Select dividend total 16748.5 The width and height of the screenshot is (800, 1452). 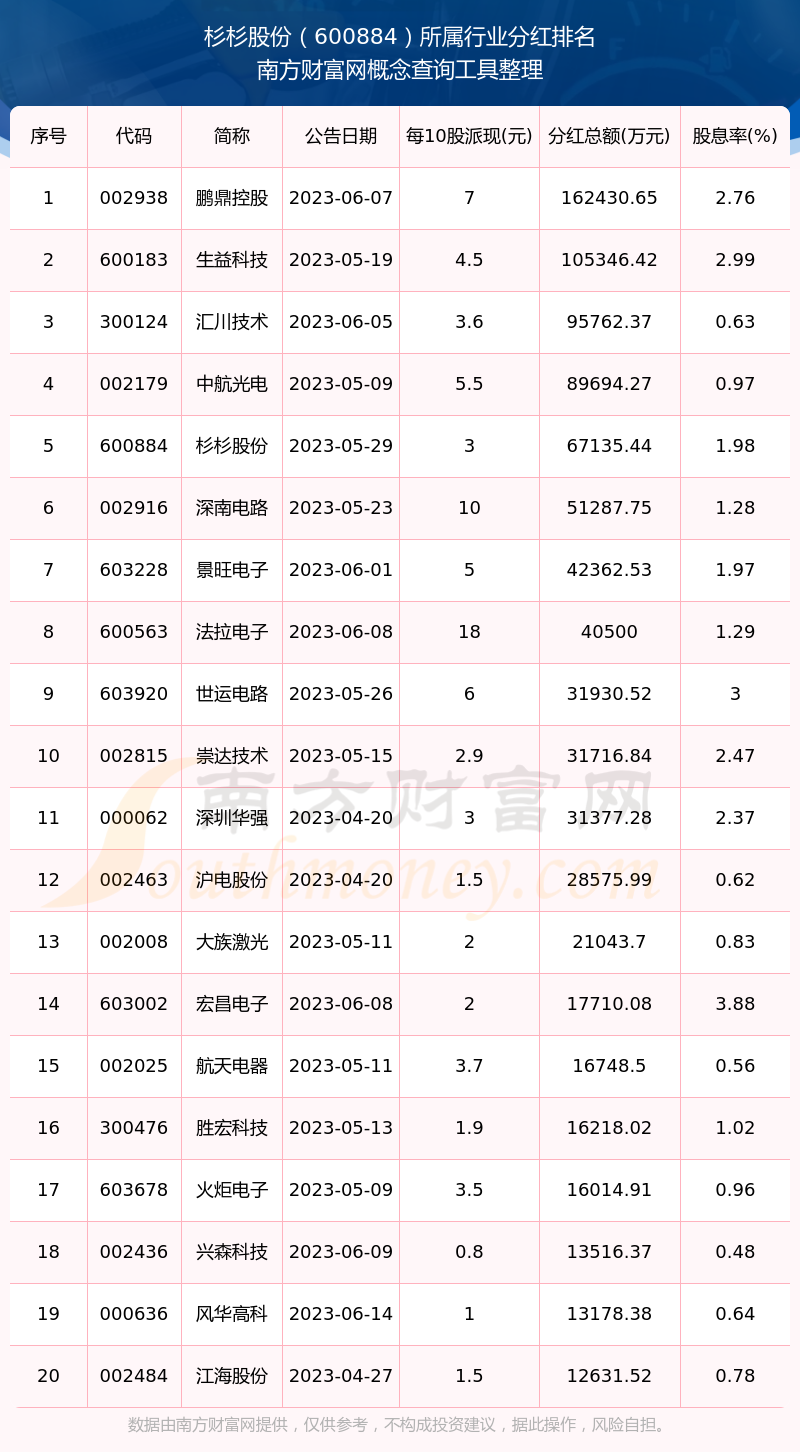tap(609, 1066)
